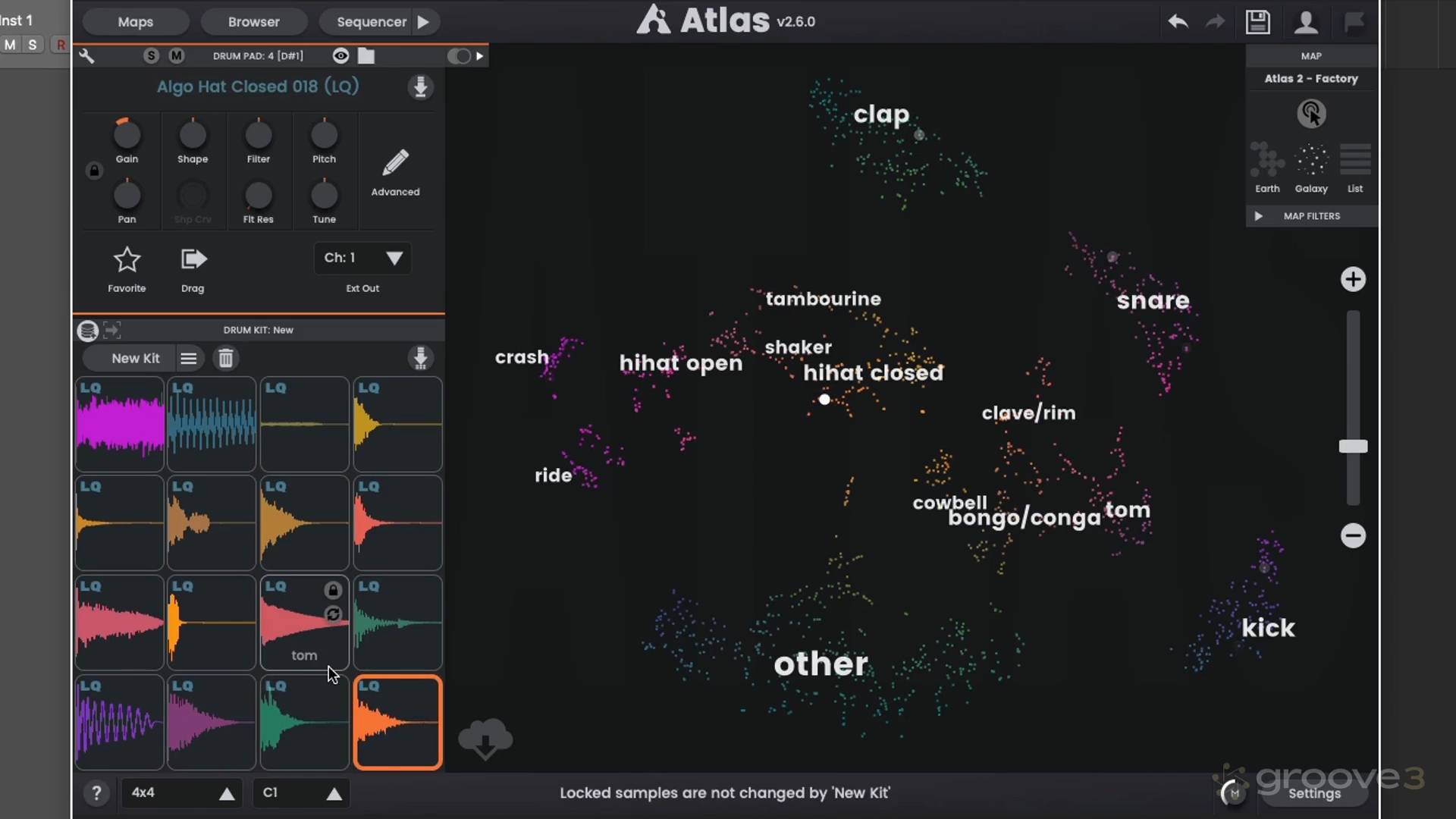Screen dimensions: 1456x819
Task: Click the zoom in plus button
Action: click(1353, 279)
